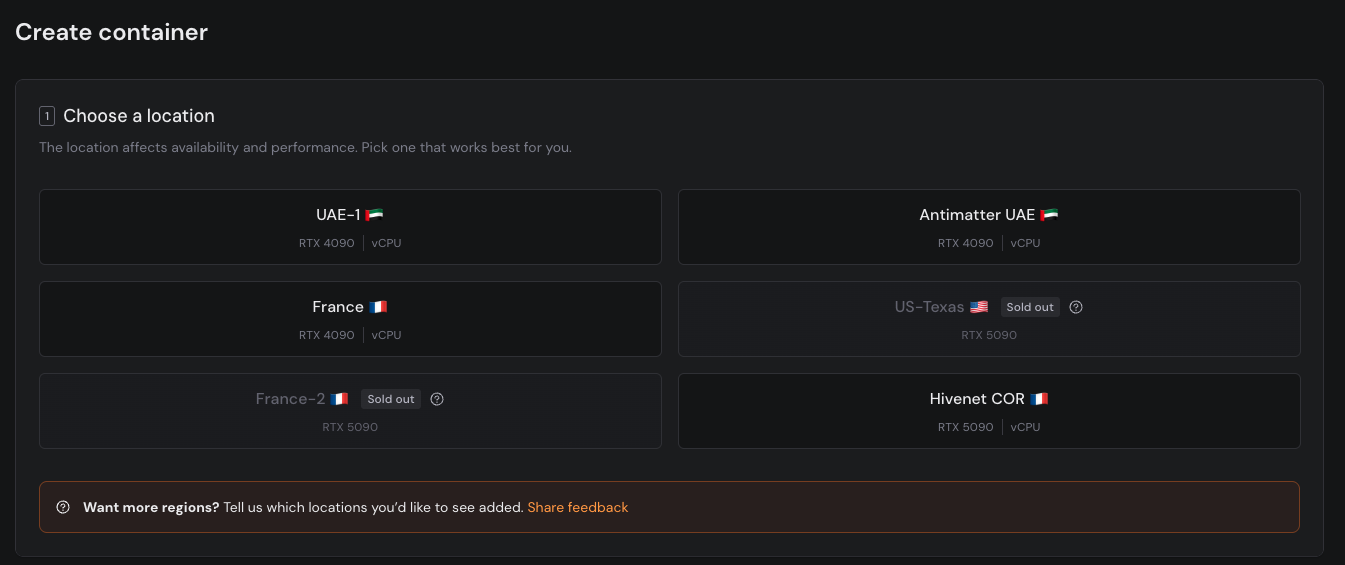Click the Sold out badge on France-2

coord(391,399)
